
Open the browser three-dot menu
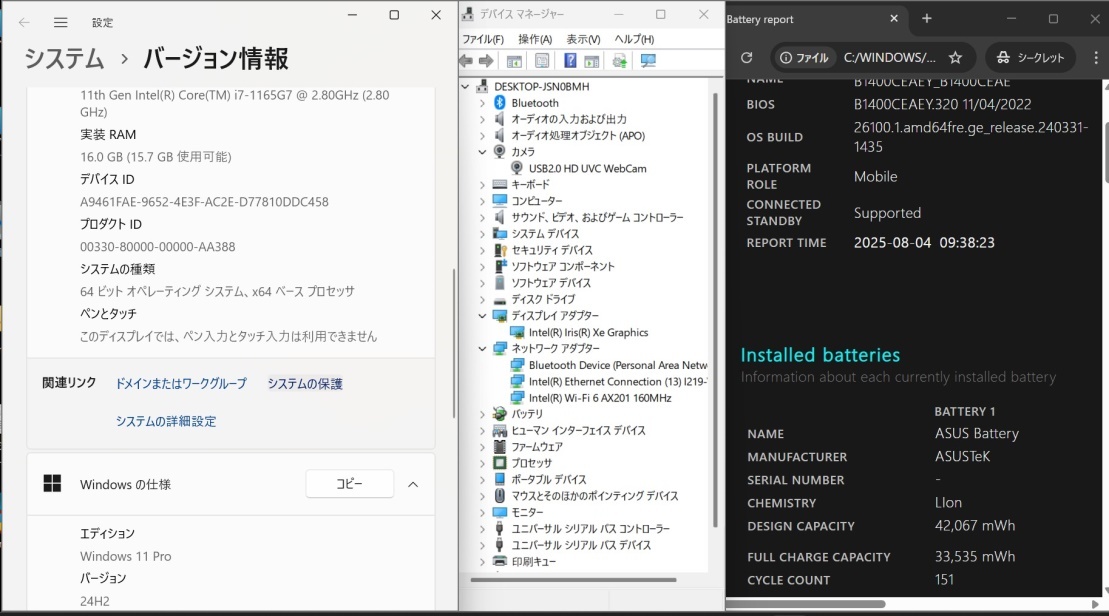(x=1096, y=58)
